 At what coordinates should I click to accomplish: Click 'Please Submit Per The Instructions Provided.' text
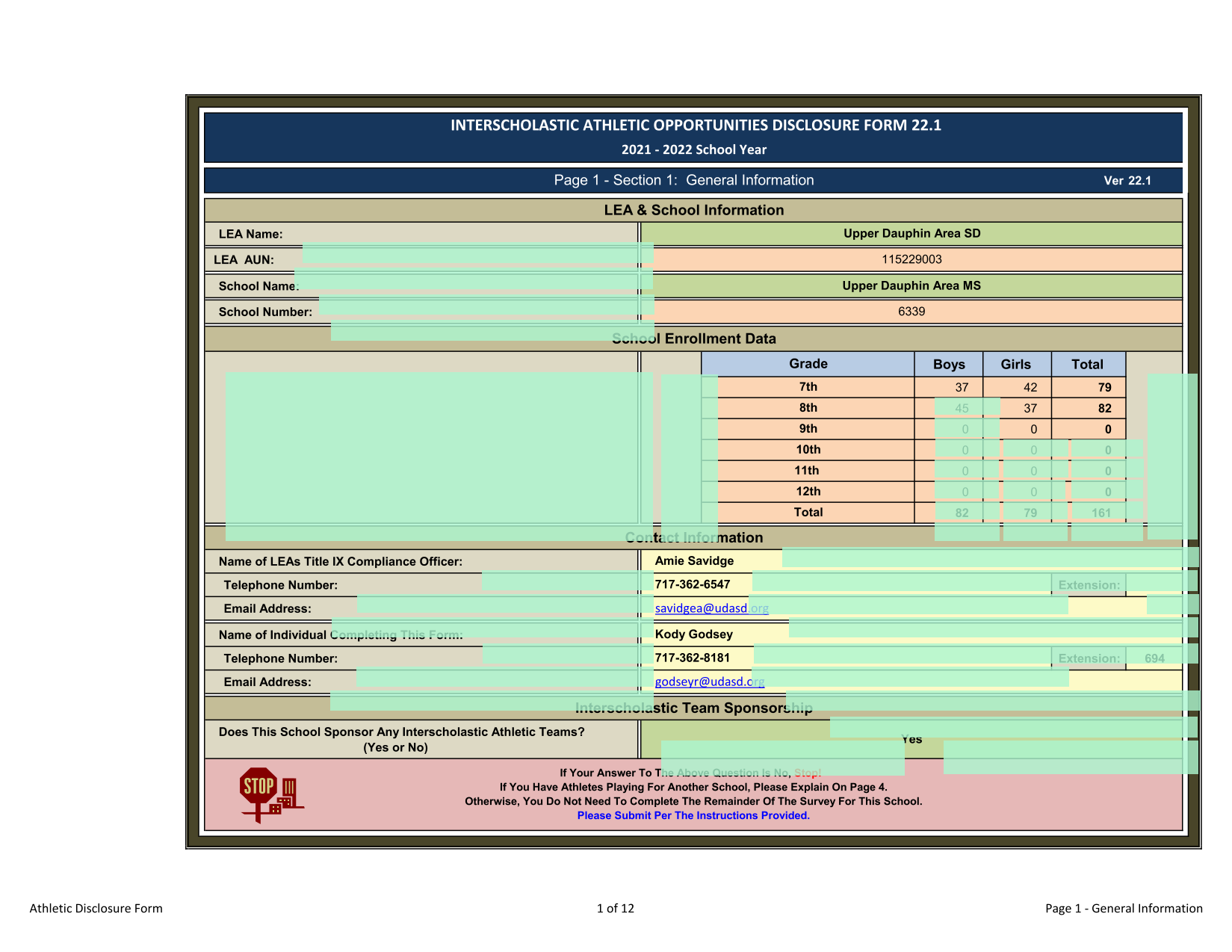pyautogui.click(x=693, y=815)
